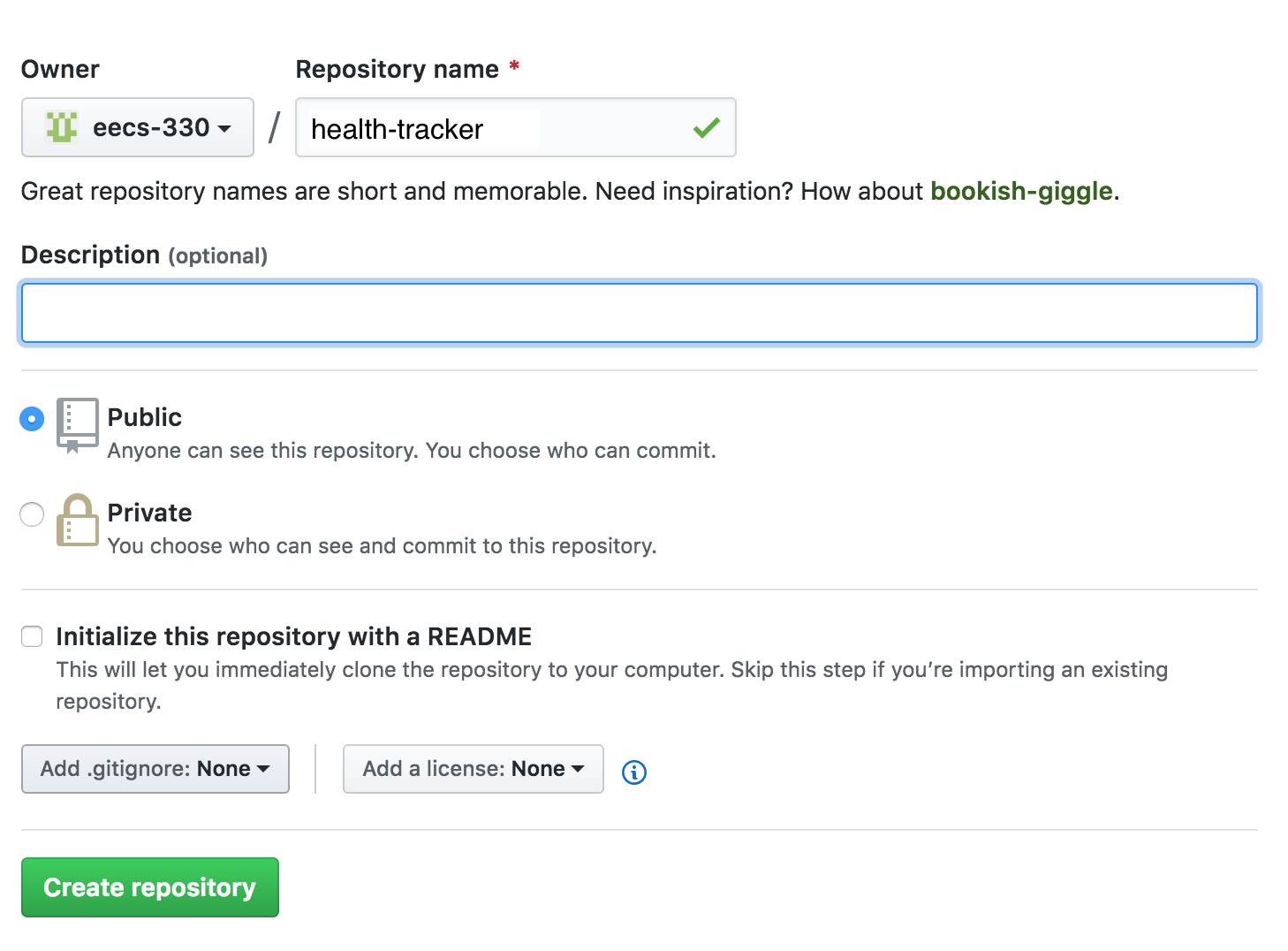Image resolution: width=1288 pixels, height=951 pixels.
Task: Expand the Owner dropdown arrow
Action: [225, 129]
